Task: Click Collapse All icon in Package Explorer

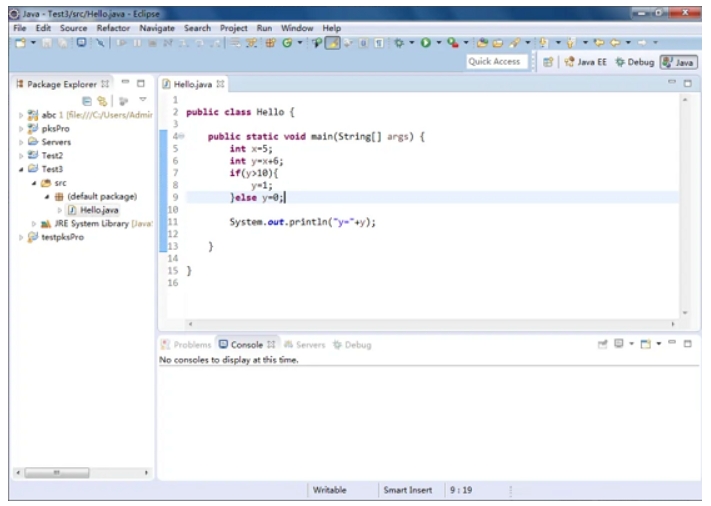Action: (x=87, y=101)
